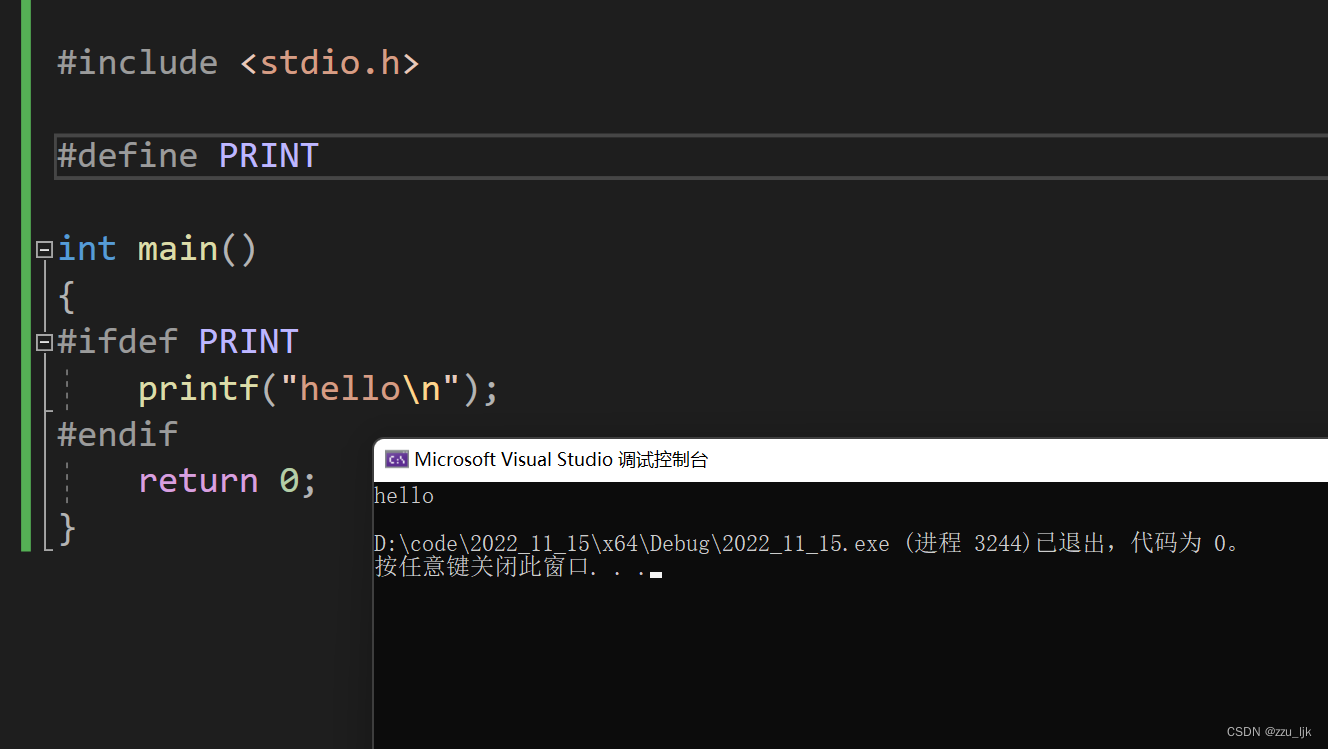Click the <stdio.h> header name
Image resolution: width=1328 pixels, height=749 pixels.
coord(329,63)
